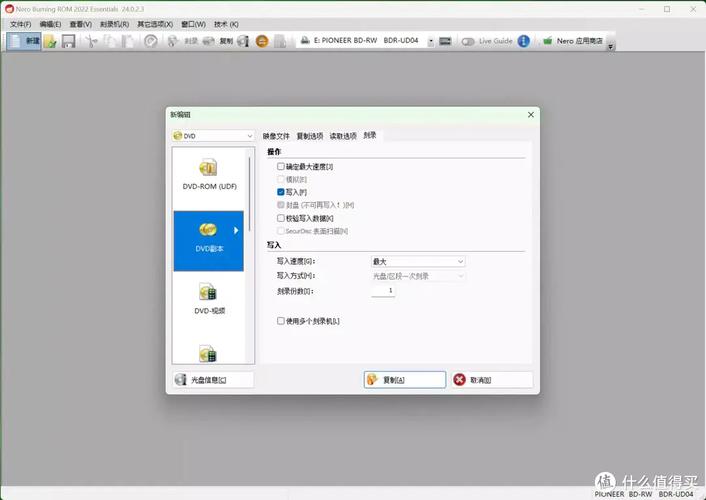
Task: Click the open folder toolbar icon
Action: point(50,41)
